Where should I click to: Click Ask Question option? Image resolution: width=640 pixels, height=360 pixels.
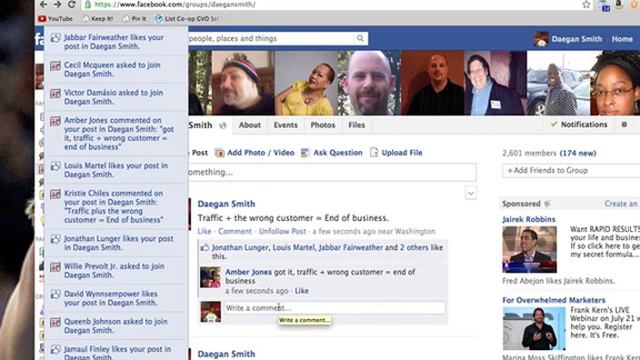(x=331, y=153)
